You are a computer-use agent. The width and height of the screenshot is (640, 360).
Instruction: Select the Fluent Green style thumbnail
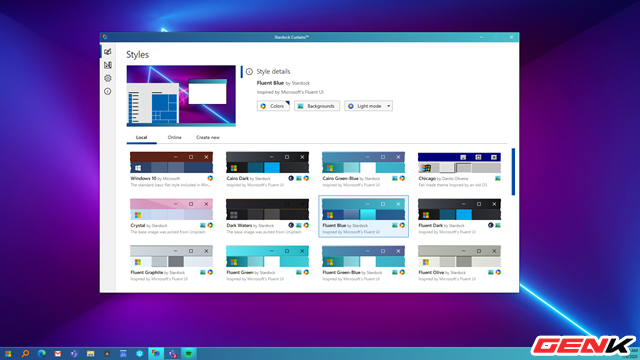click(267, 256)
